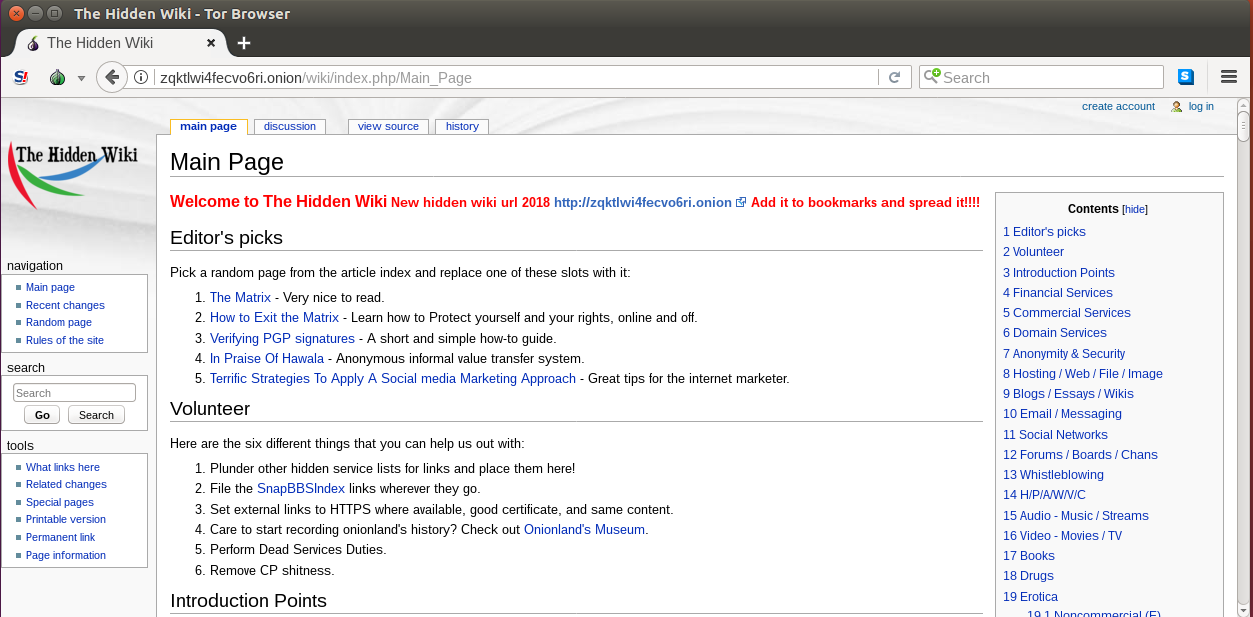Switch to the discussion tab
This screenshot has width=1253, height=617.
pyautogui.click(x=289, y=126)
